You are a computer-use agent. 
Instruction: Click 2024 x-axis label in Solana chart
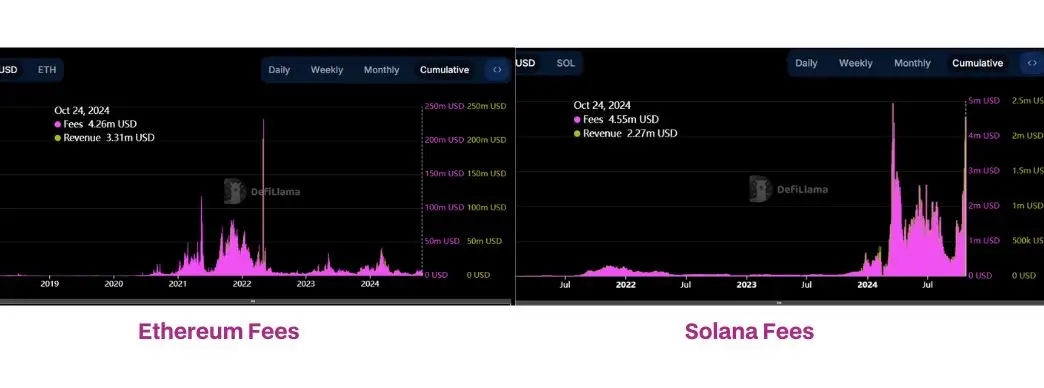click(867, 284)
